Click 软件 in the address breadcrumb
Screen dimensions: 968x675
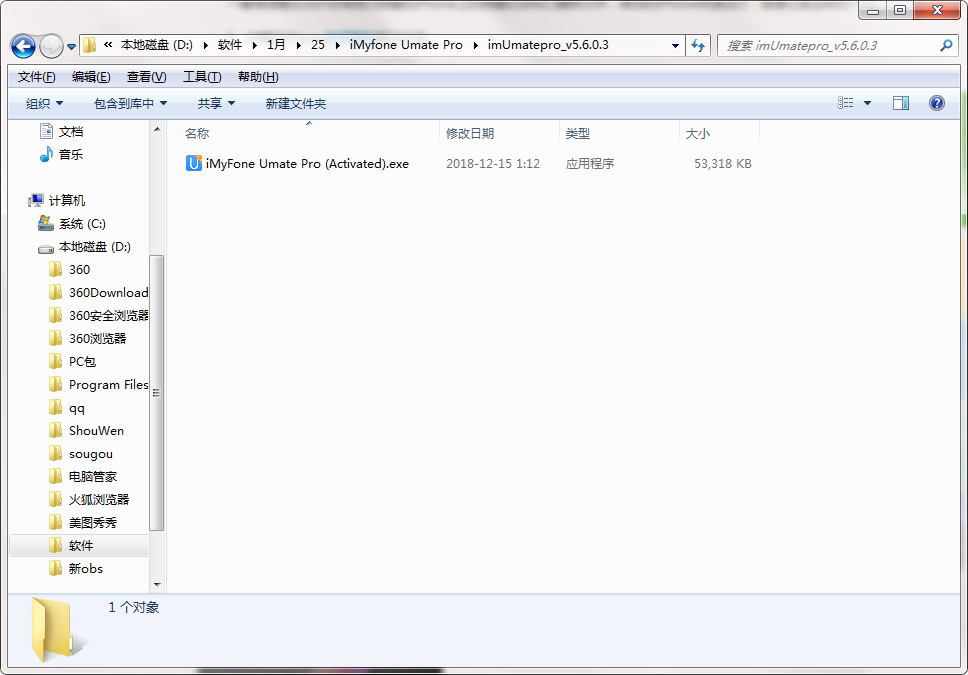[230, 45]
